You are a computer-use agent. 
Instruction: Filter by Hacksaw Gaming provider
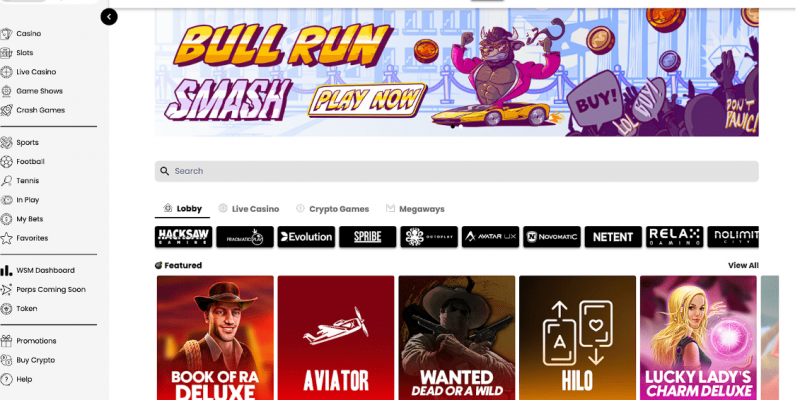(183, 237)
